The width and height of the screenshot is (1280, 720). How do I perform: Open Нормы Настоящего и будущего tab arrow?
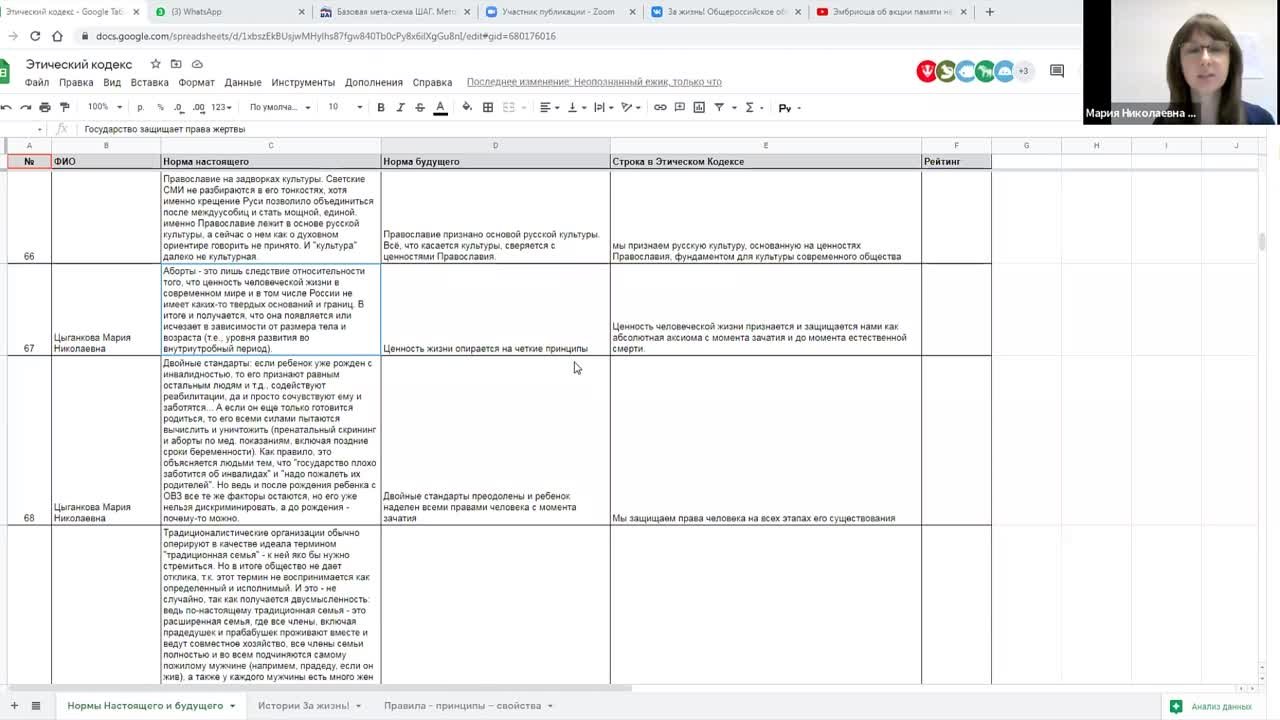(x=232, y=706)
